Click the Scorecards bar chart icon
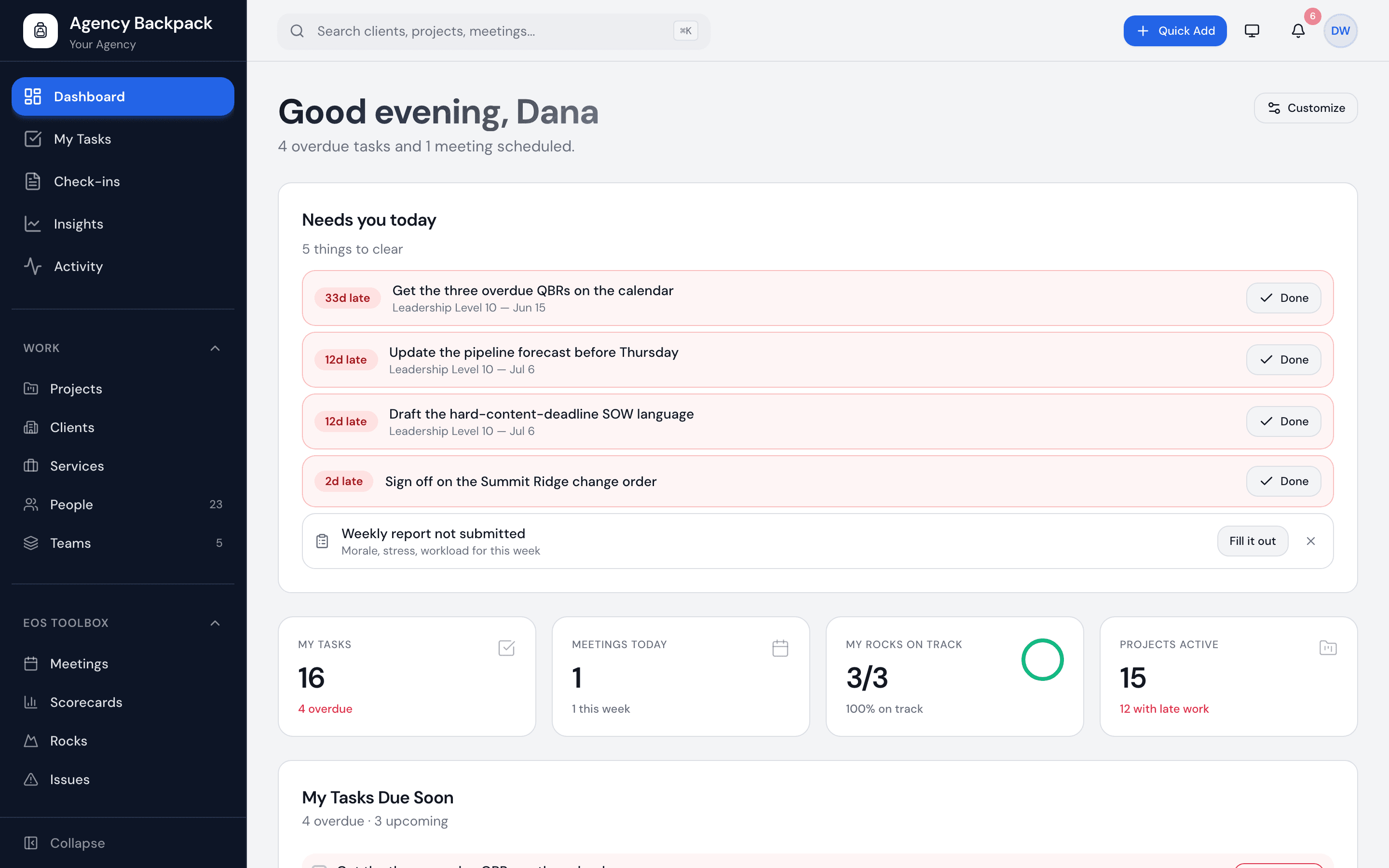This screenshot has width=1389, height=868. [31, 702]
